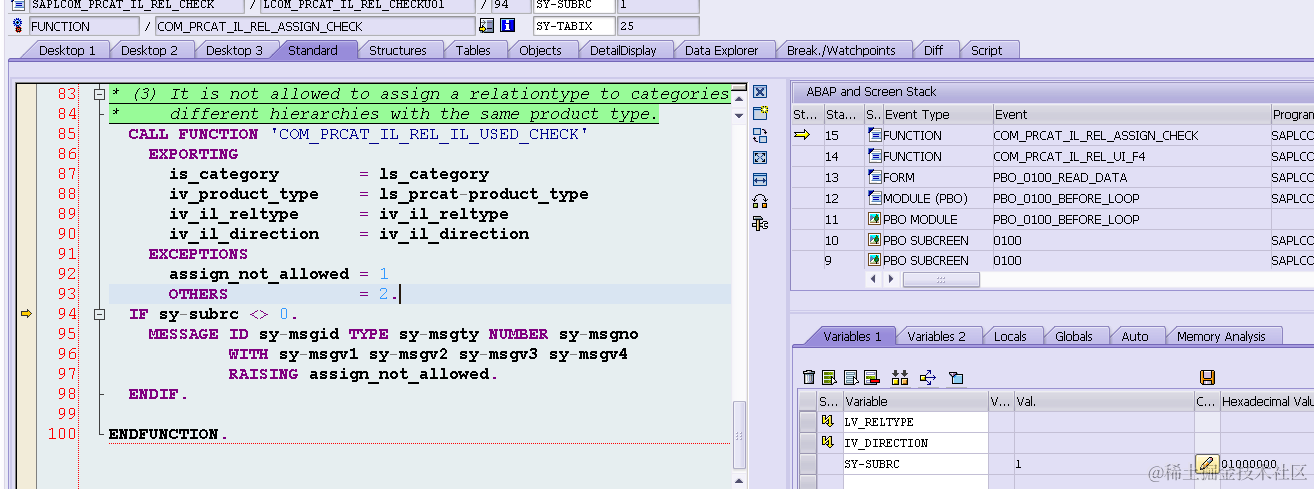Open the Data Explorer tab
Screen dimensions: 1314x489
pos(721,50)
